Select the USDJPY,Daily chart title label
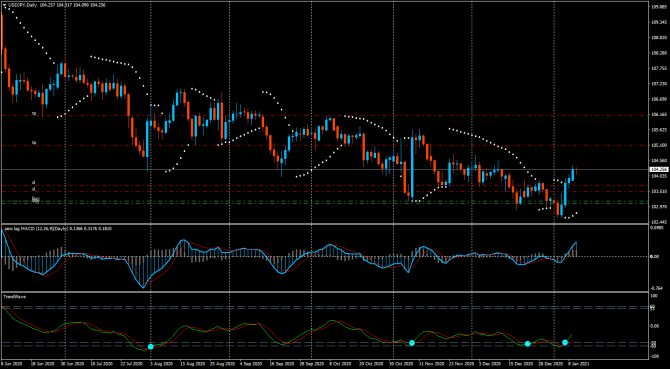This screenshot has width=670, height=369. [23, 5]
